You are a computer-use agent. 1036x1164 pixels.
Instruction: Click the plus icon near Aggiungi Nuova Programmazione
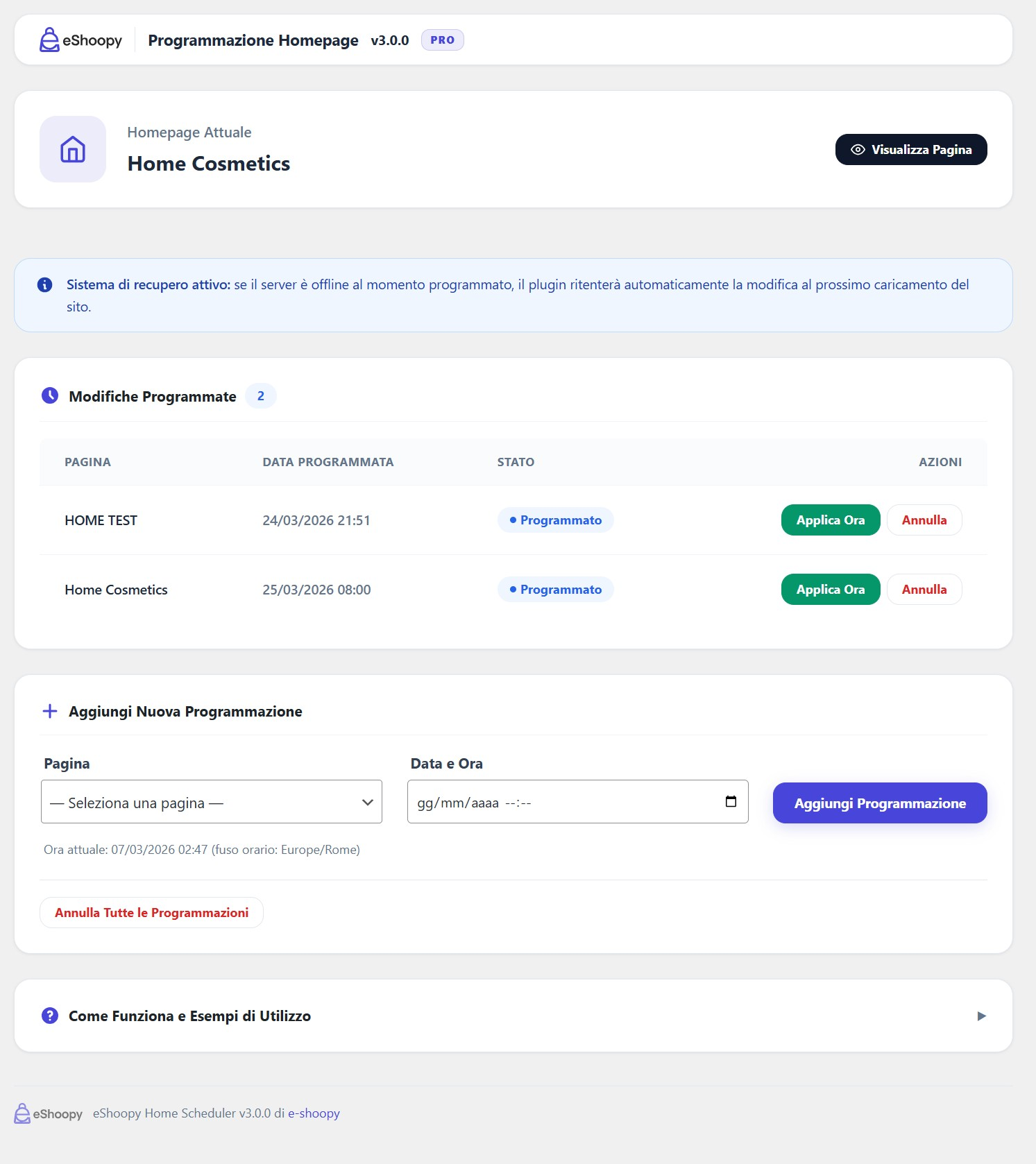click(x=50, y=711)
